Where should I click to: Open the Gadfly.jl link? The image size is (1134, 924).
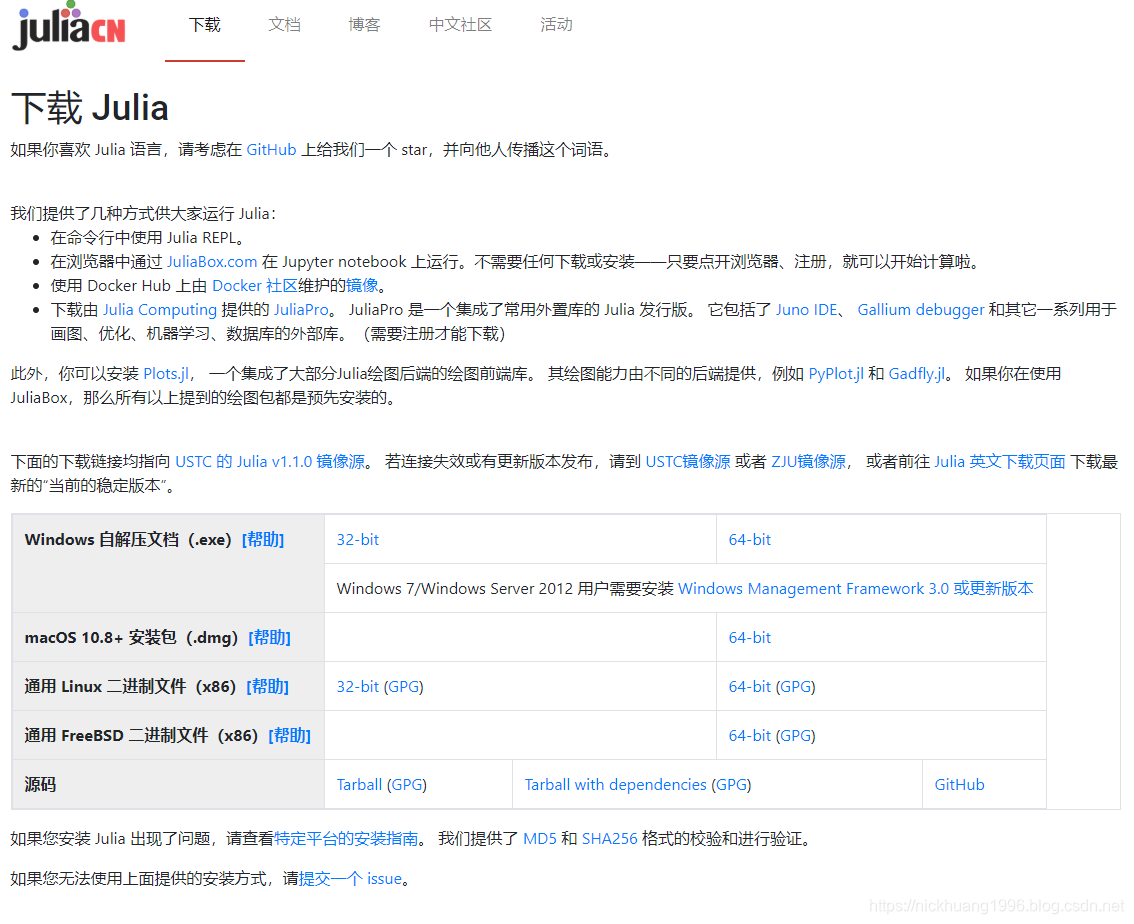pos(916,374)
